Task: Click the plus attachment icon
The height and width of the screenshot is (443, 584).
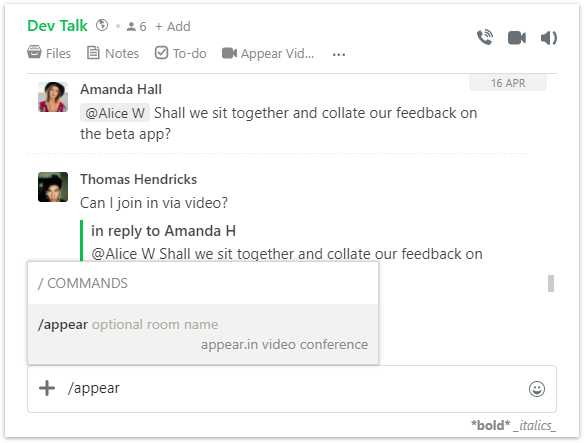Action: click(x=47, y=388)
